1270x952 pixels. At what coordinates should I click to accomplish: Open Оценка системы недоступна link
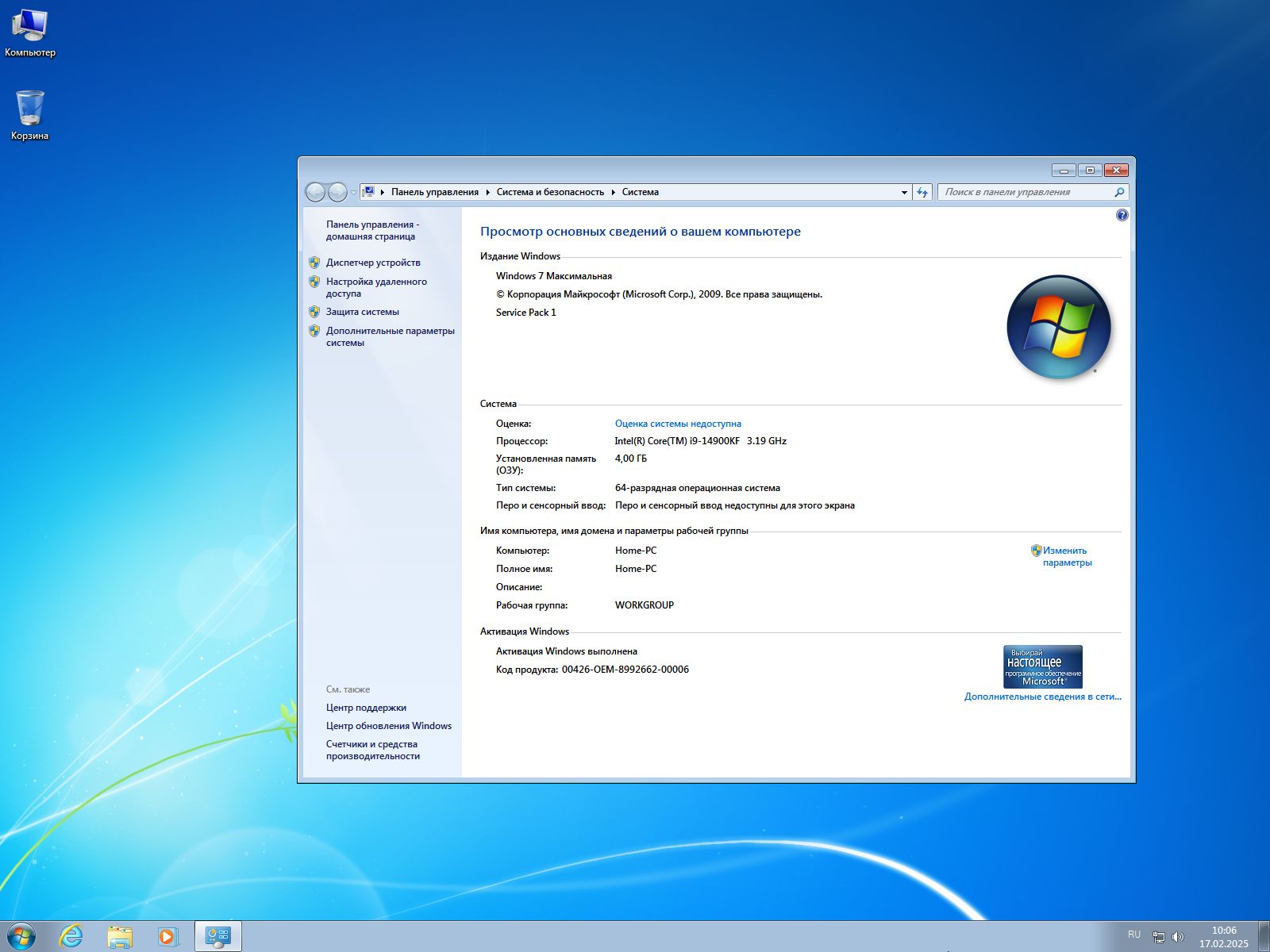676,423
